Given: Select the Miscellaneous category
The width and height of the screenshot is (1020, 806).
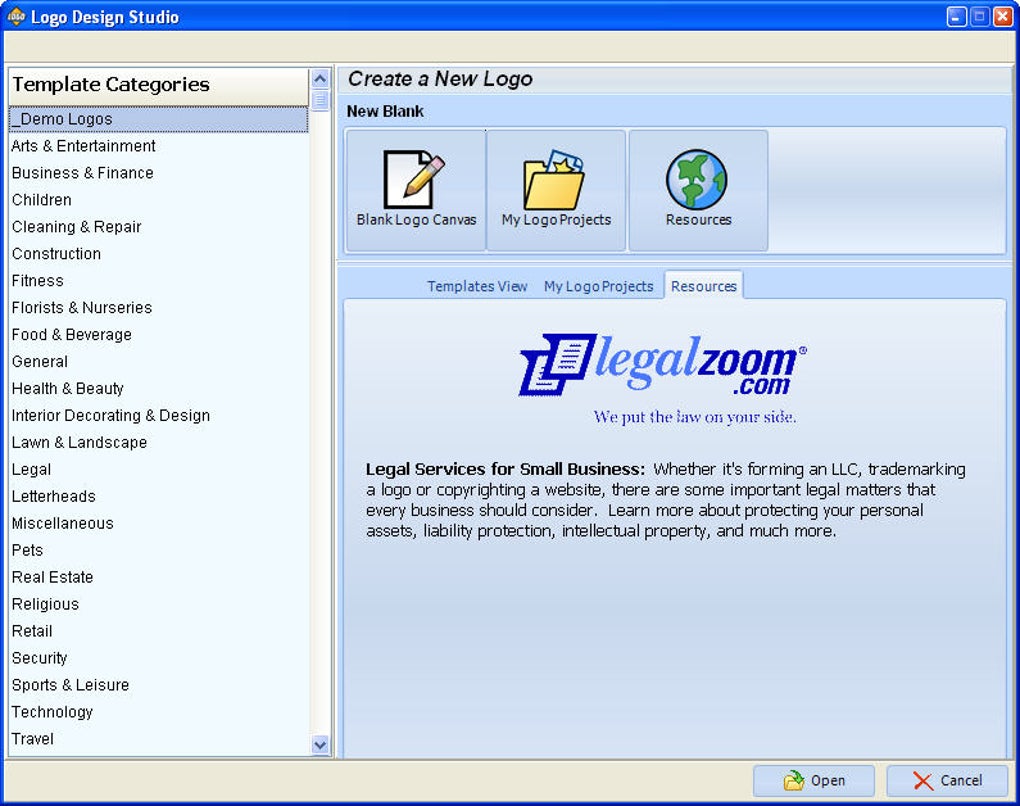Looking at the screenshot, I should 158,524.
